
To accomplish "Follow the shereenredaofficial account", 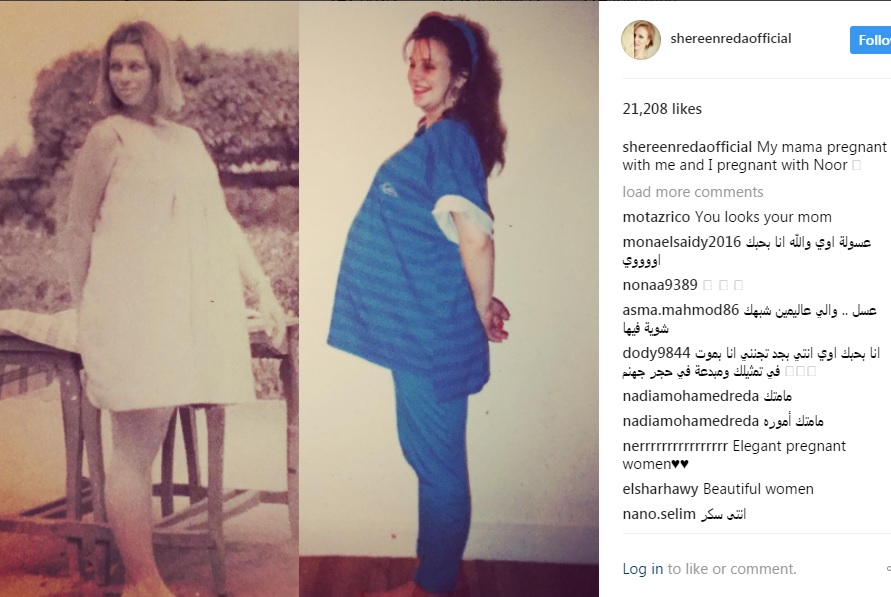I will pos(871,40).
